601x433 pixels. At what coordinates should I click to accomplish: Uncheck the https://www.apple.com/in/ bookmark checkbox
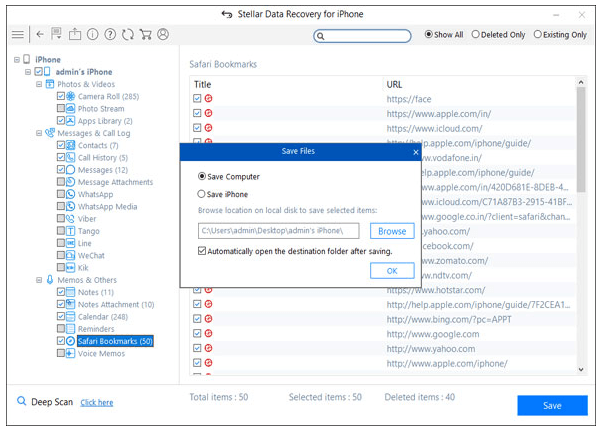tap(197, 113)
